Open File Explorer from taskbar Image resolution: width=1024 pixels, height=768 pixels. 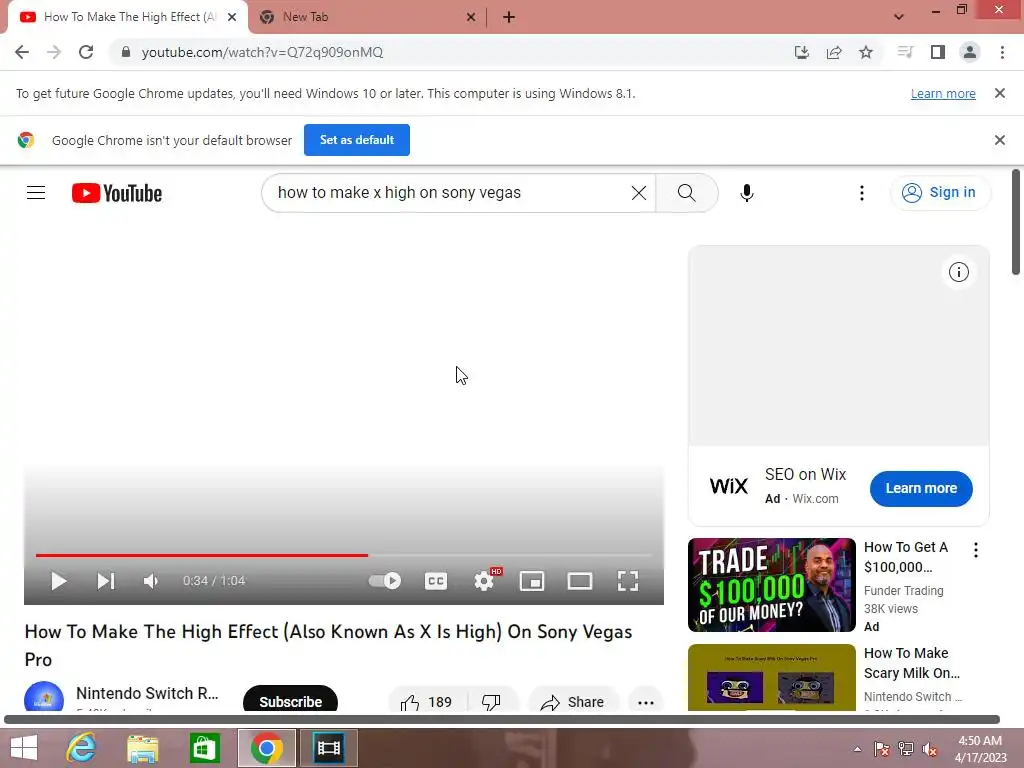(x=143, y=748)
